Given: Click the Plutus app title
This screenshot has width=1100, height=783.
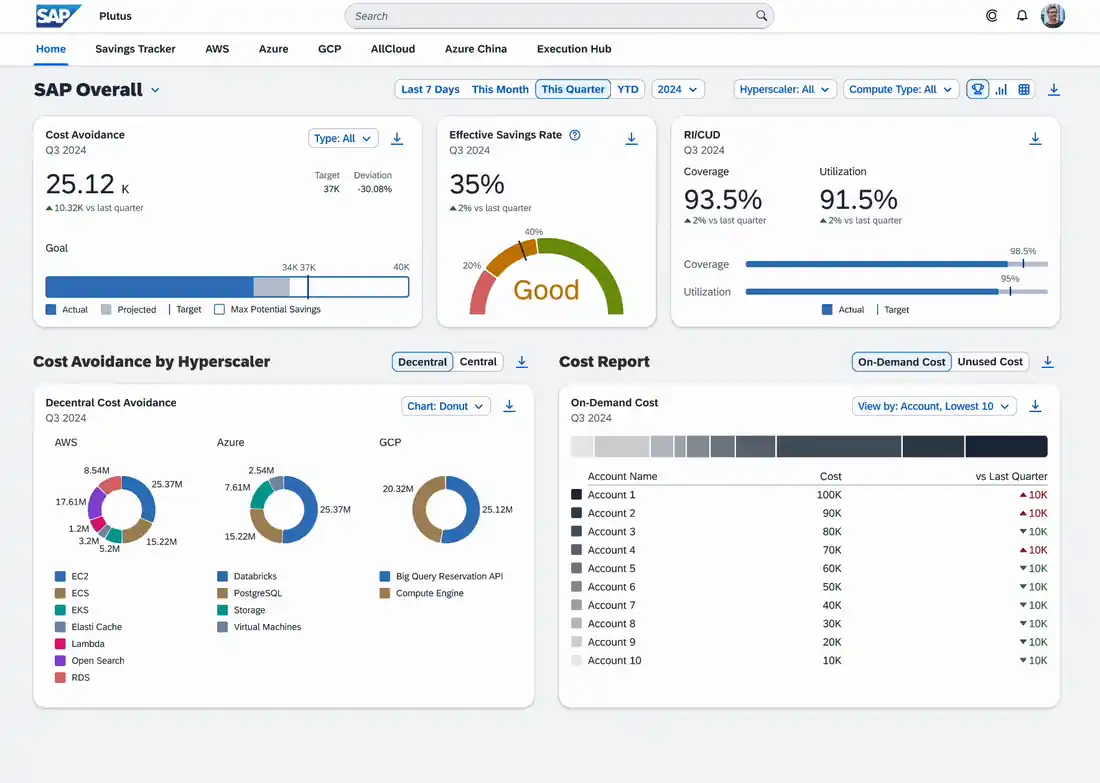Looking at the screenshot, I should (115, 15).
